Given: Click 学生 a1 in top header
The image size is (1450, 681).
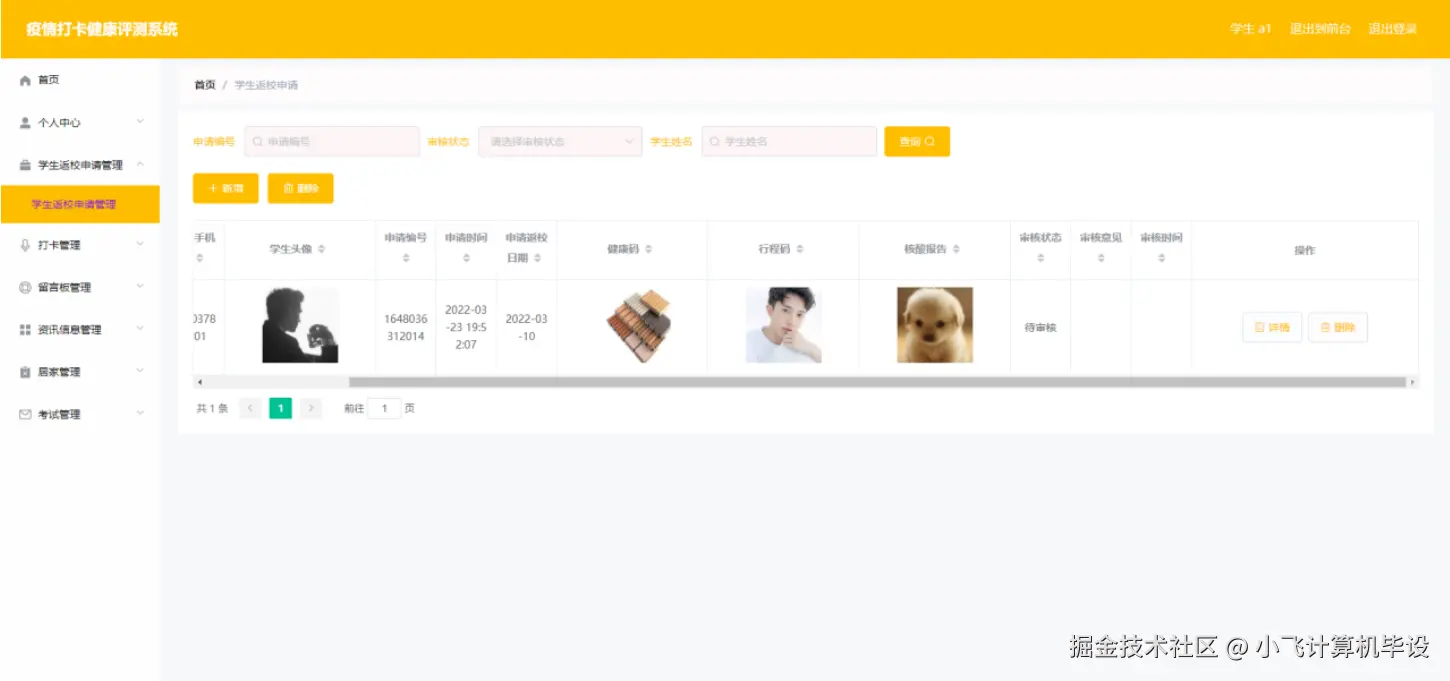Looking at the screenshot, I should coord(1250,29).
